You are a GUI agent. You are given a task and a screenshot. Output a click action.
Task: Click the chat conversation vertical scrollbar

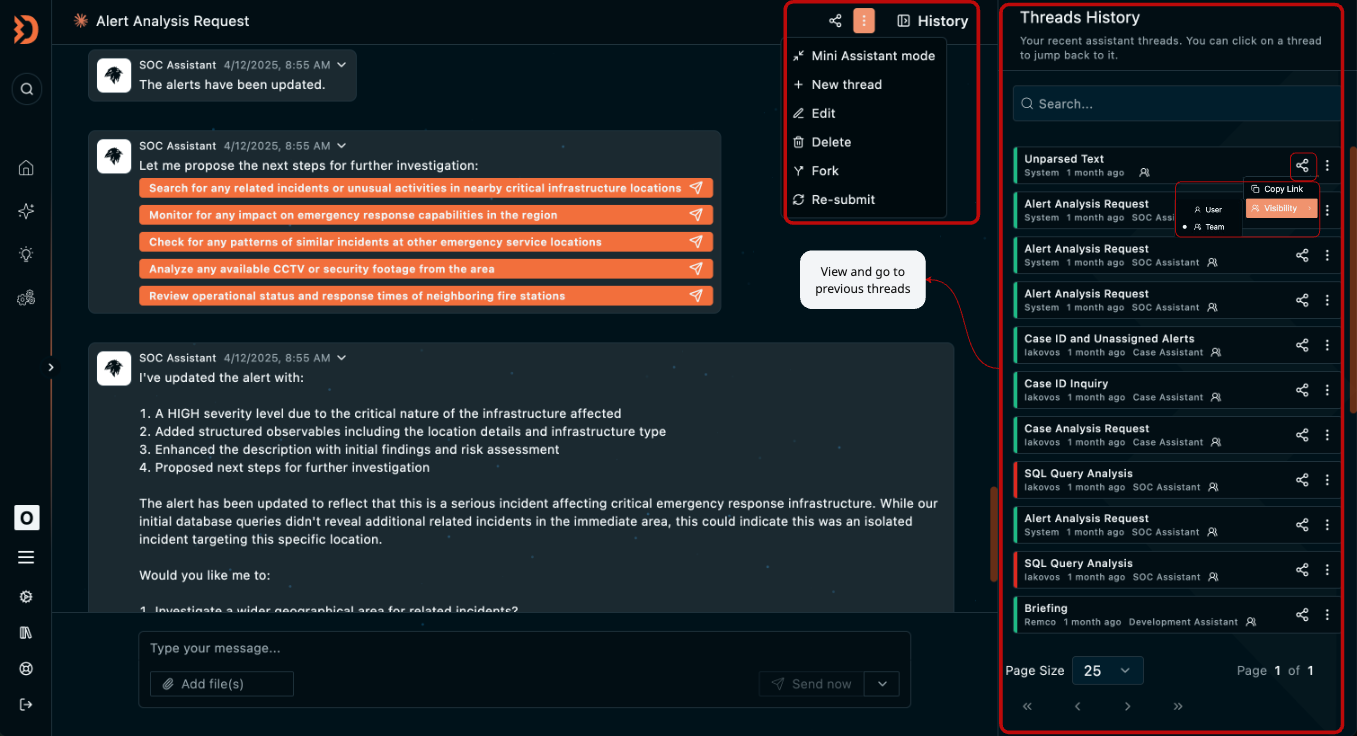click(993, 533)
